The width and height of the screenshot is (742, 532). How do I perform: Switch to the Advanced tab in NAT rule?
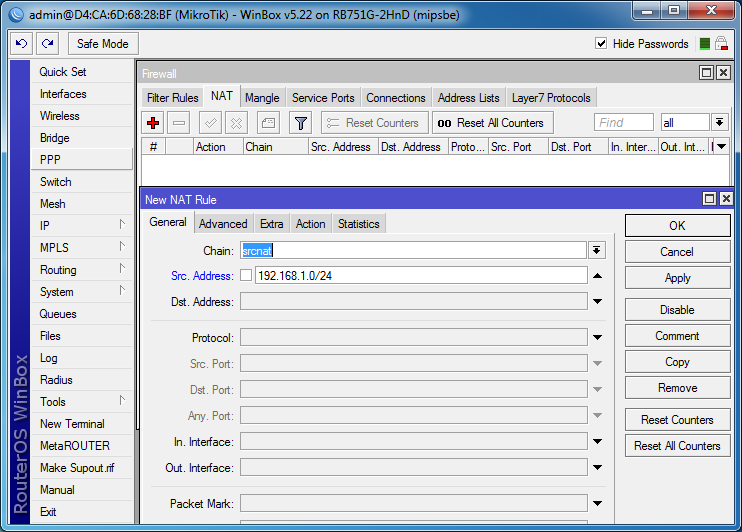[223, 223]
